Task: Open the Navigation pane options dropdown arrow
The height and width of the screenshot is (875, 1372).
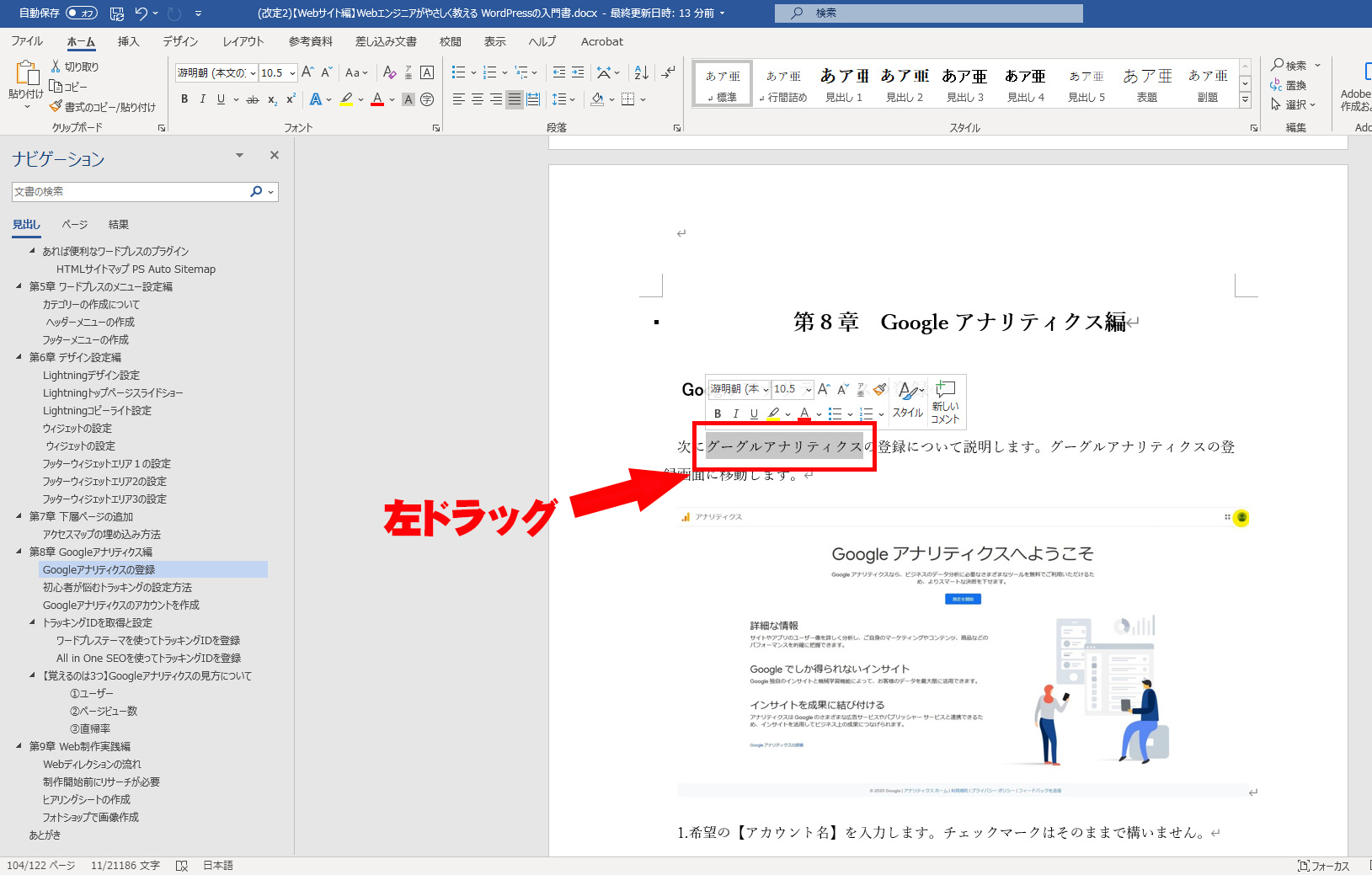Action: pos(239,155)
